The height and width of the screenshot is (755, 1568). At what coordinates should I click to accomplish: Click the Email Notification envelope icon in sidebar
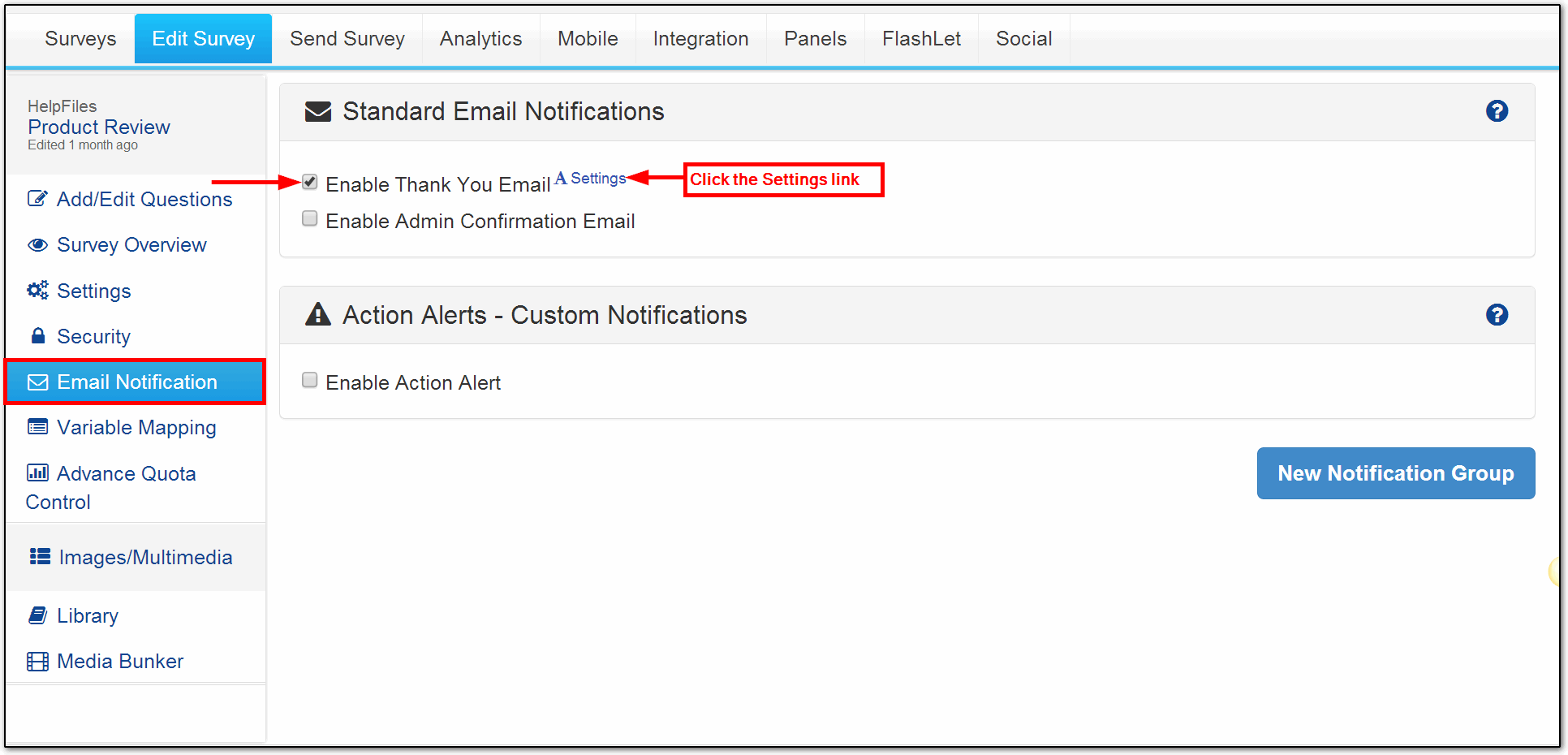(37, 382)
